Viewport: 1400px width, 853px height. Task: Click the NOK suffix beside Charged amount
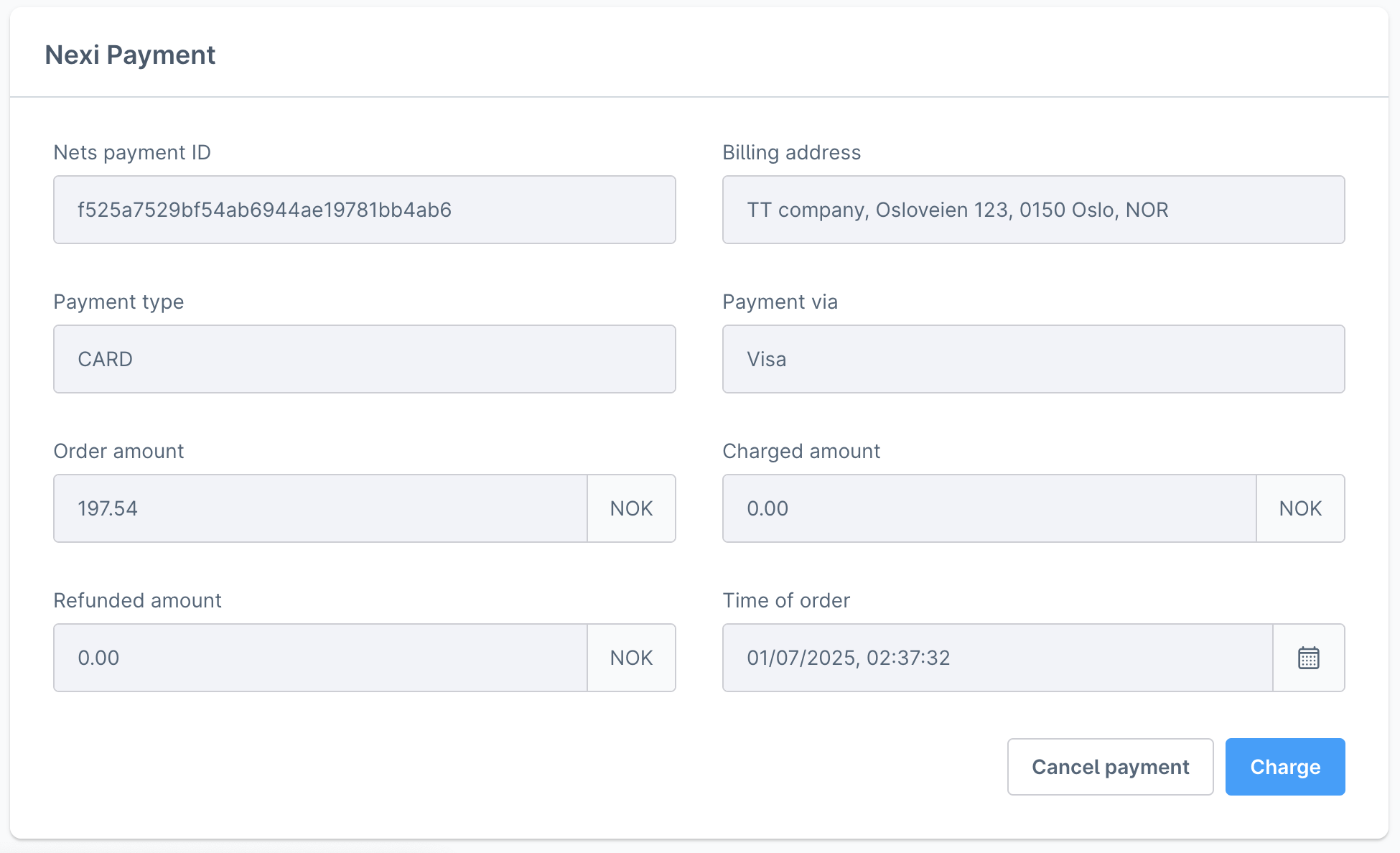[1299, 508]
